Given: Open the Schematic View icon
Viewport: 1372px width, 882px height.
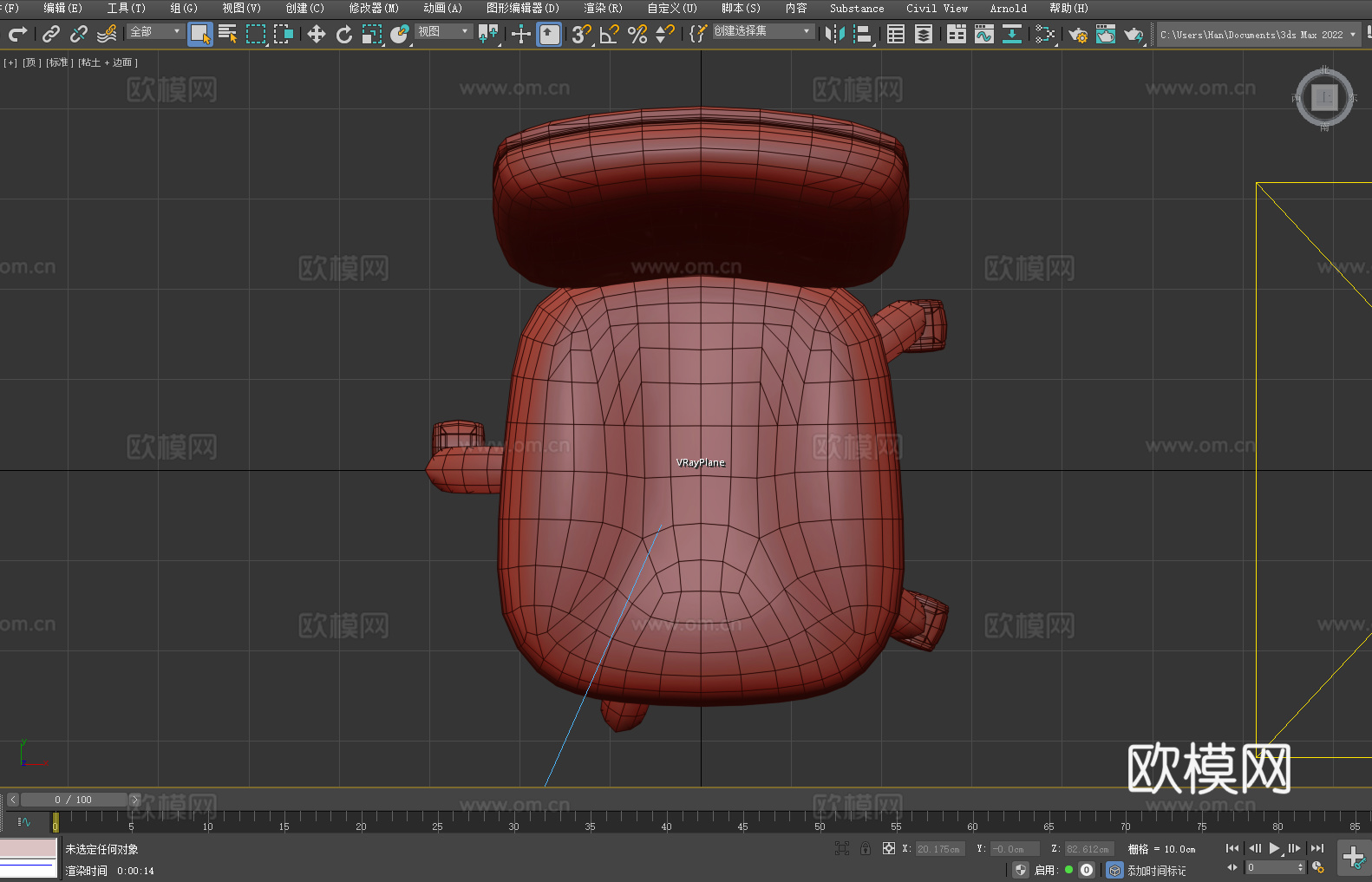Looking at the screenshot, I should pos(1045,34).
